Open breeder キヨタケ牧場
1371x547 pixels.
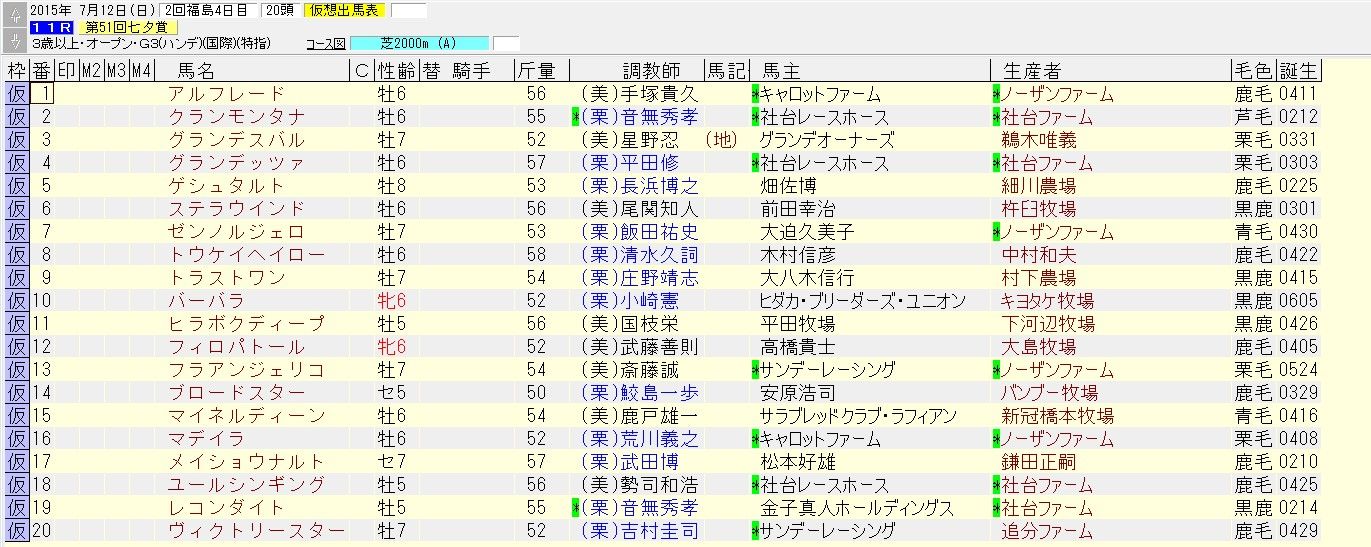point(1048,301)
